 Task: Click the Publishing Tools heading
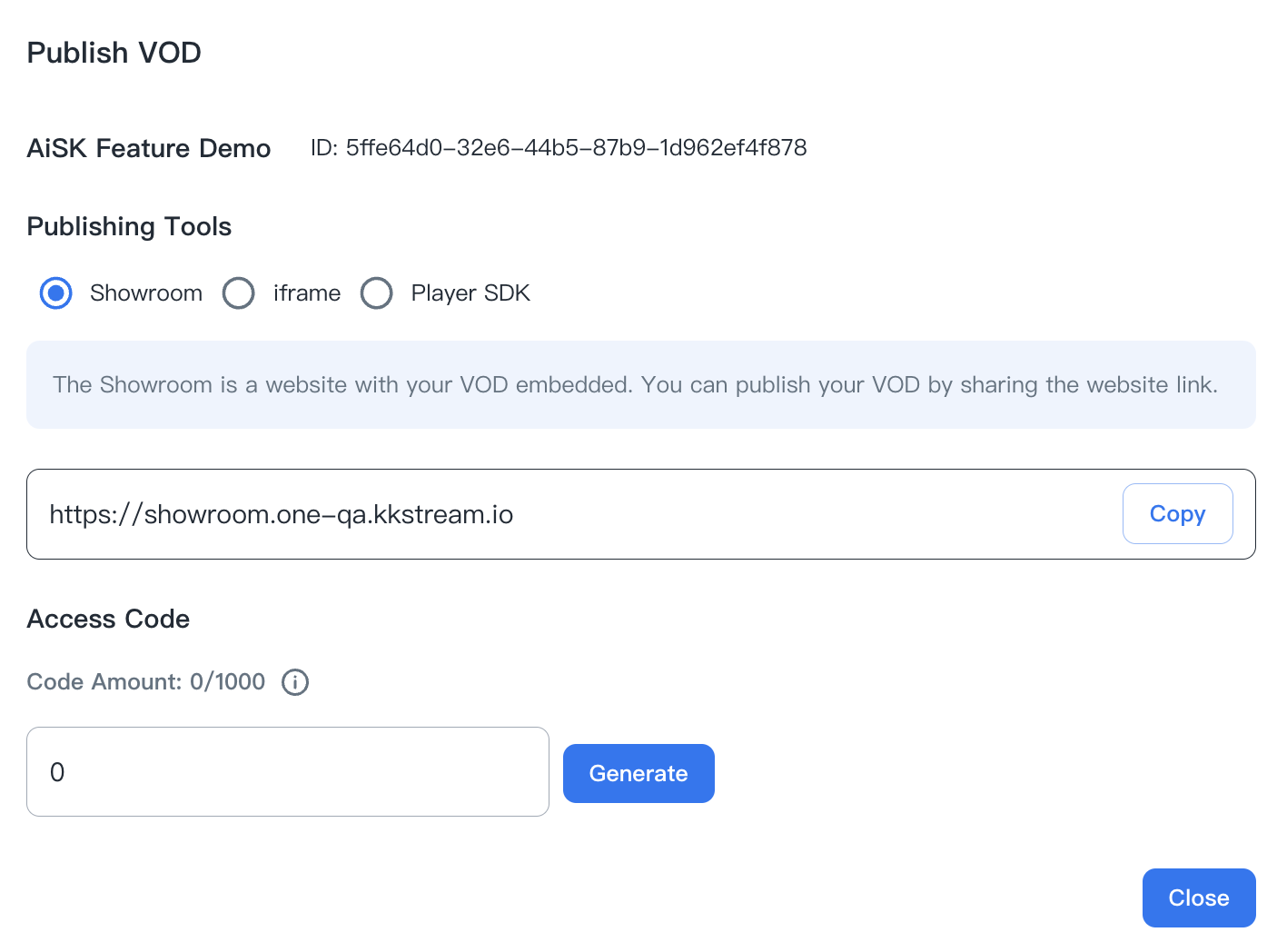click(x=130, y=226)
